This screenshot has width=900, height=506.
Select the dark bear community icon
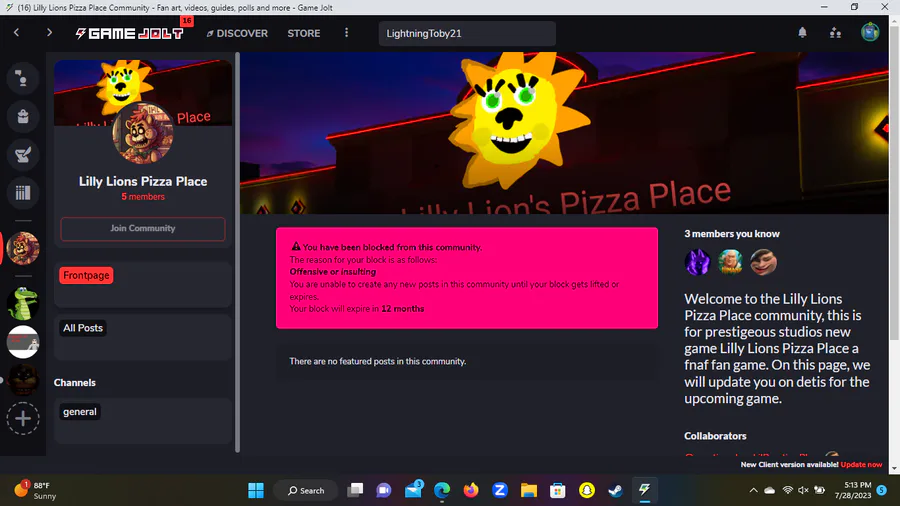23,380
